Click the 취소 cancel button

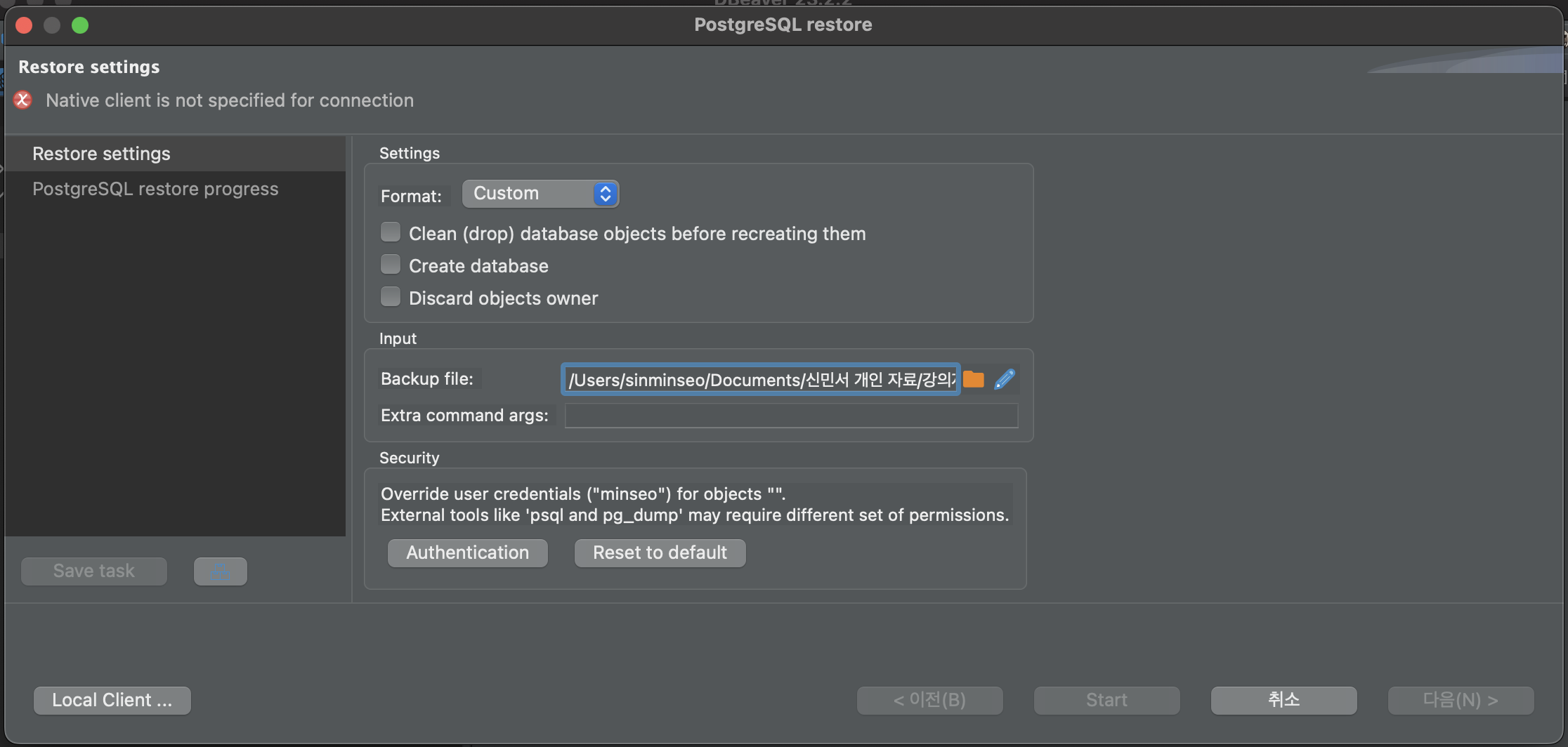click(1284, 701)
